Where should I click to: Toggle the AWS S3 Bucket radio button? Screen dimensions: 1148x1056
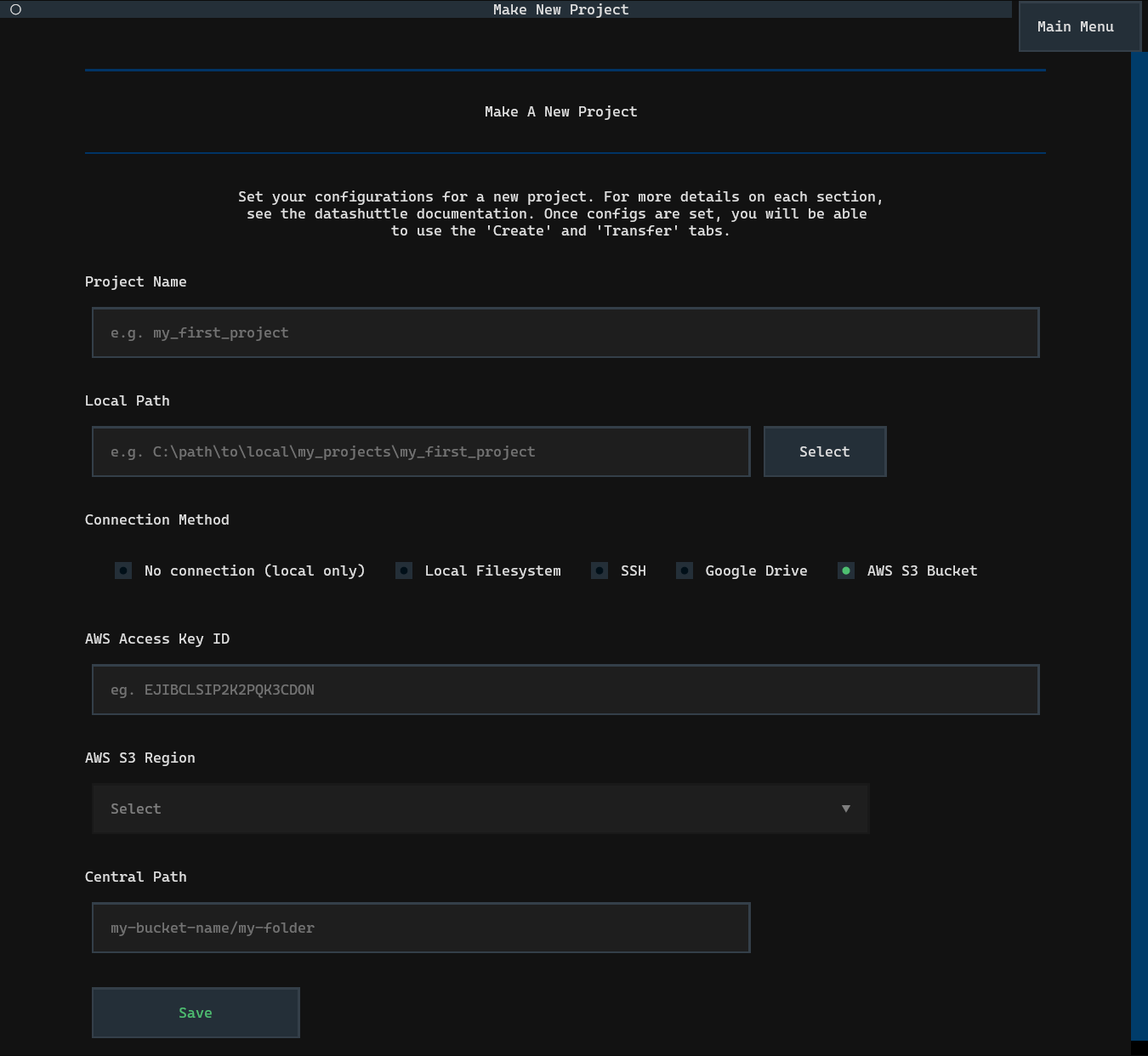pos(846,571)
